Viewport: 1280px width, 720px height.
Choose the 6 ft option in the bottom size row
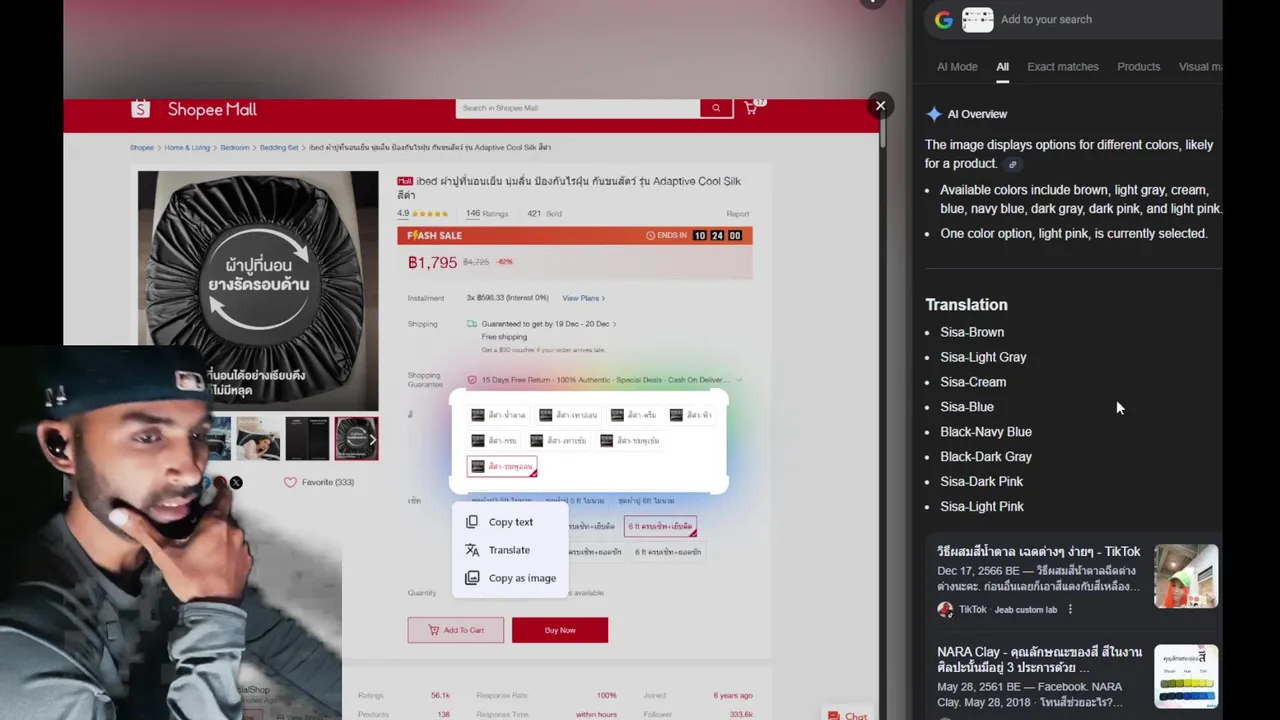[x=668, y=552]
